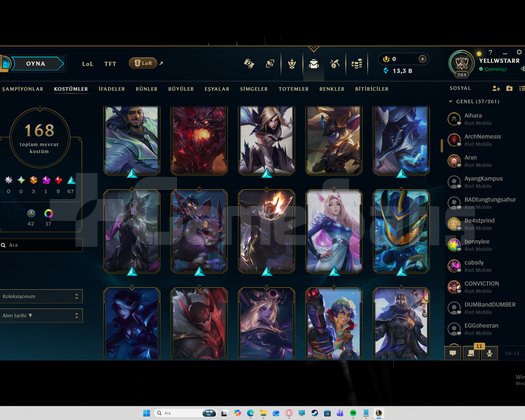Image resolution: width=525 pixels, height=420 pixels.
Task: Collapse the GENEL (37/261) friends group
Action: [451, 101]
